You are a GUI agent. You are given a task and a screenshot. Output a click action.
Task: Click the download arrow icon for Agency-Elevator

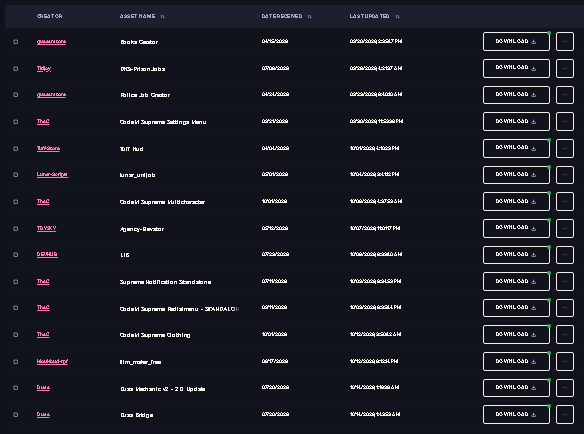534,228
